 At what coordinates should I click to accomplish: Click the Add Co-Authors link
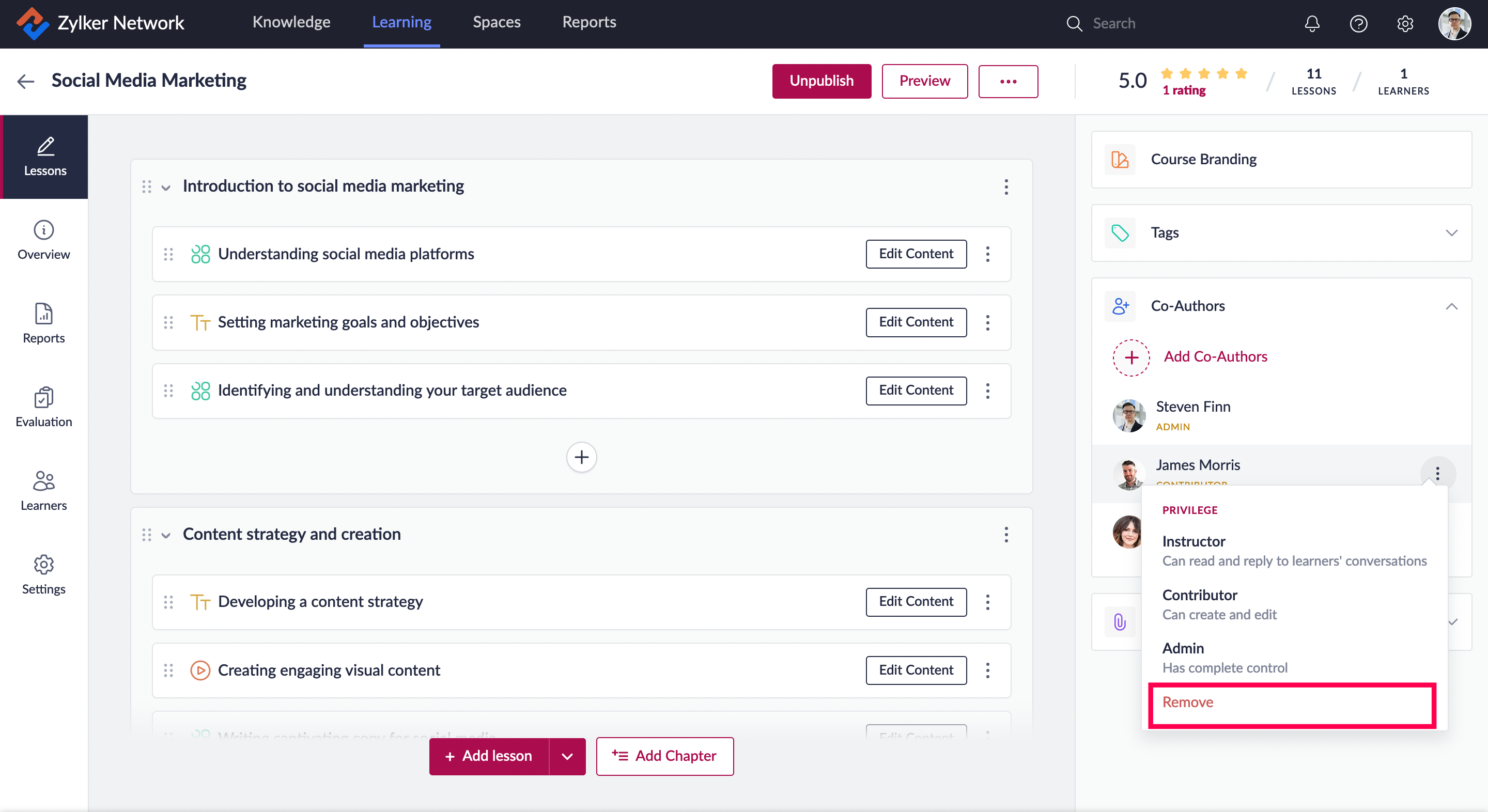point(1215,356)
